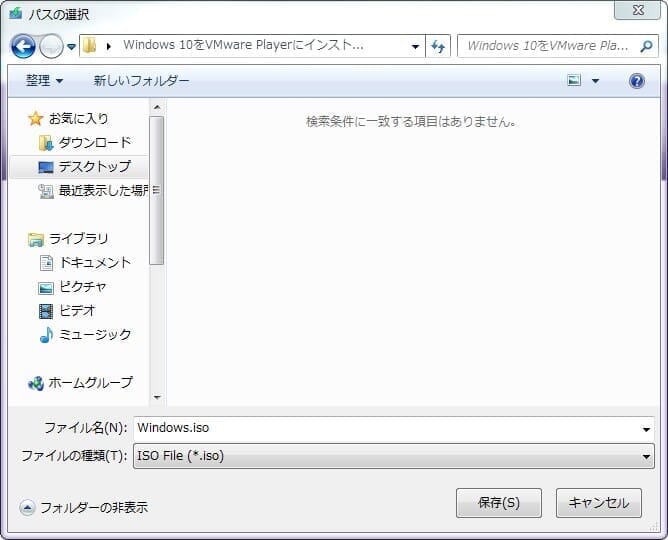Click the refresh icon beside address bar
The width and height of the screenshot is (668, 540).
pyautogui.click(x=437, y=46)
